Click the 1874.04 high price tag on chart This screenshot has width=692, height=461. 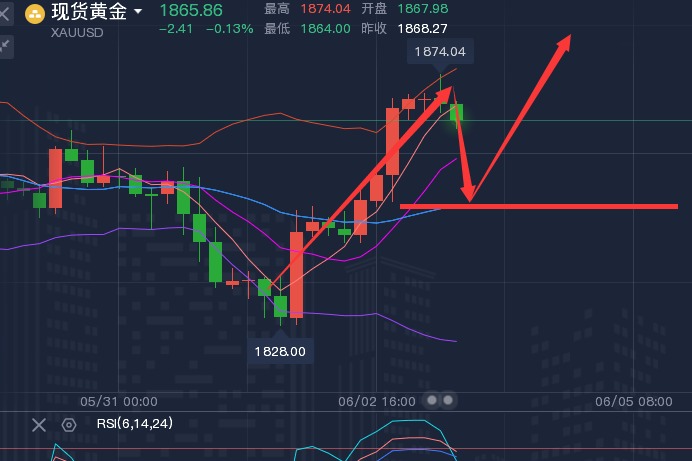(440, 51)
